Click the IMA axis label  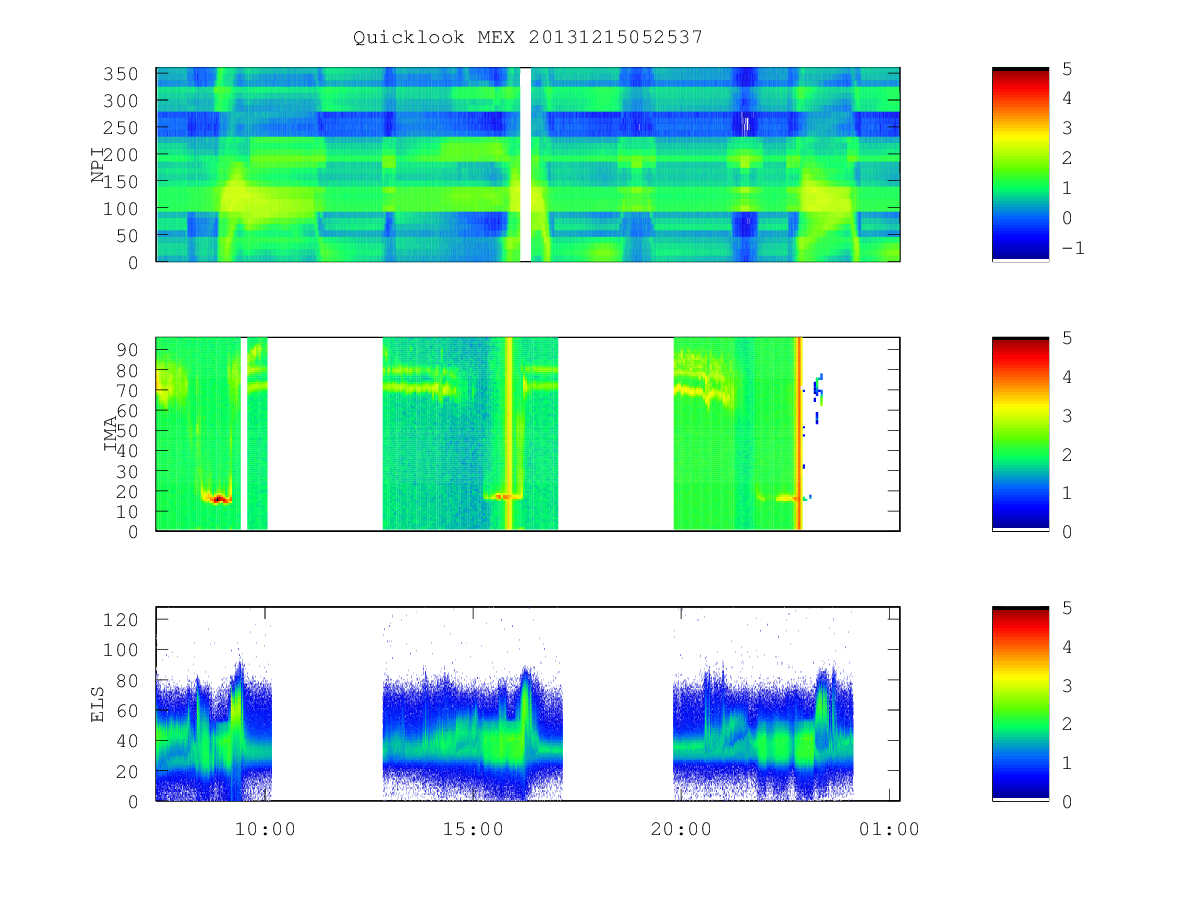(111, 433)
